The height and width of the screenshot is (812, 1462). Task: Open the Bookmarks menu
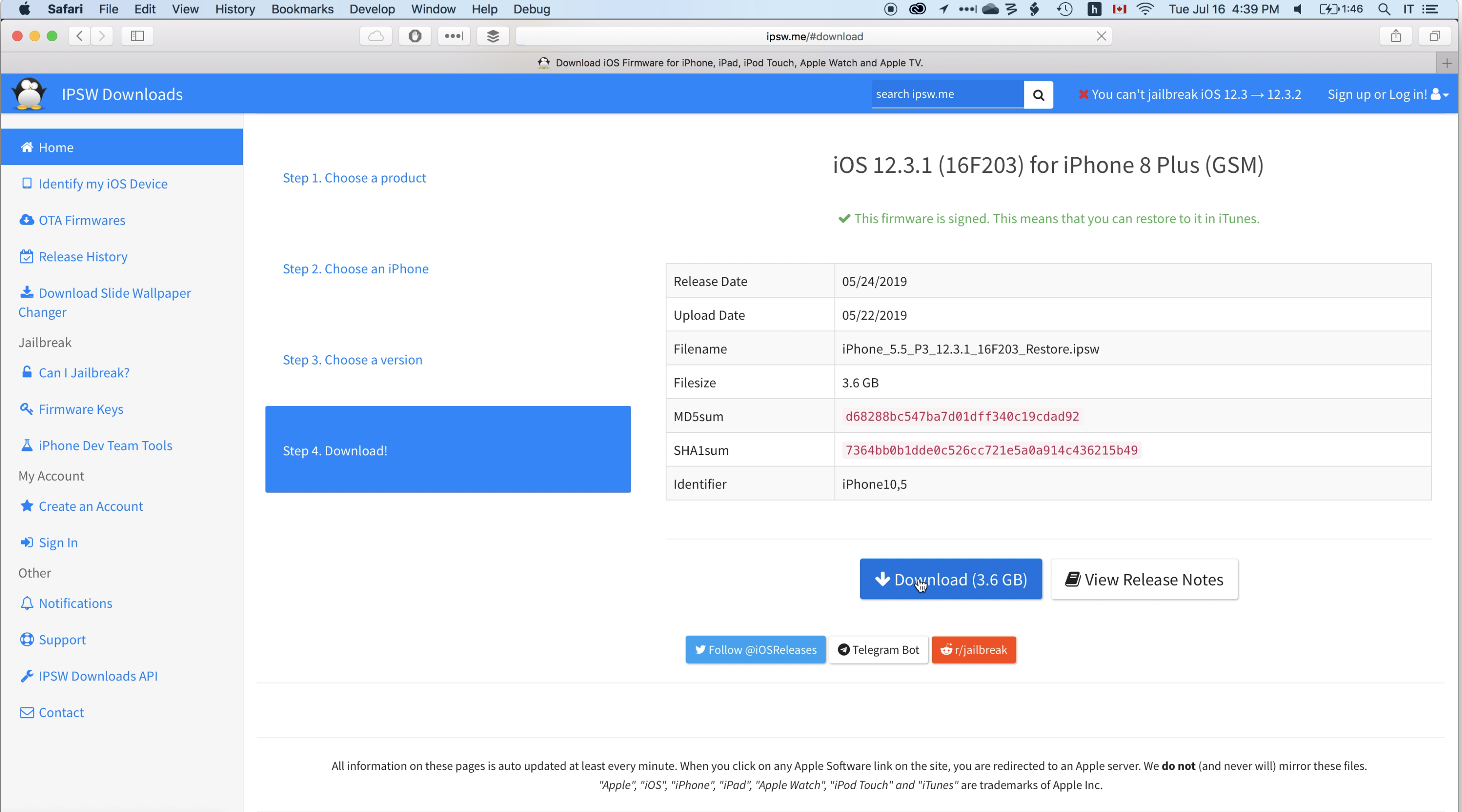point(302,9)
